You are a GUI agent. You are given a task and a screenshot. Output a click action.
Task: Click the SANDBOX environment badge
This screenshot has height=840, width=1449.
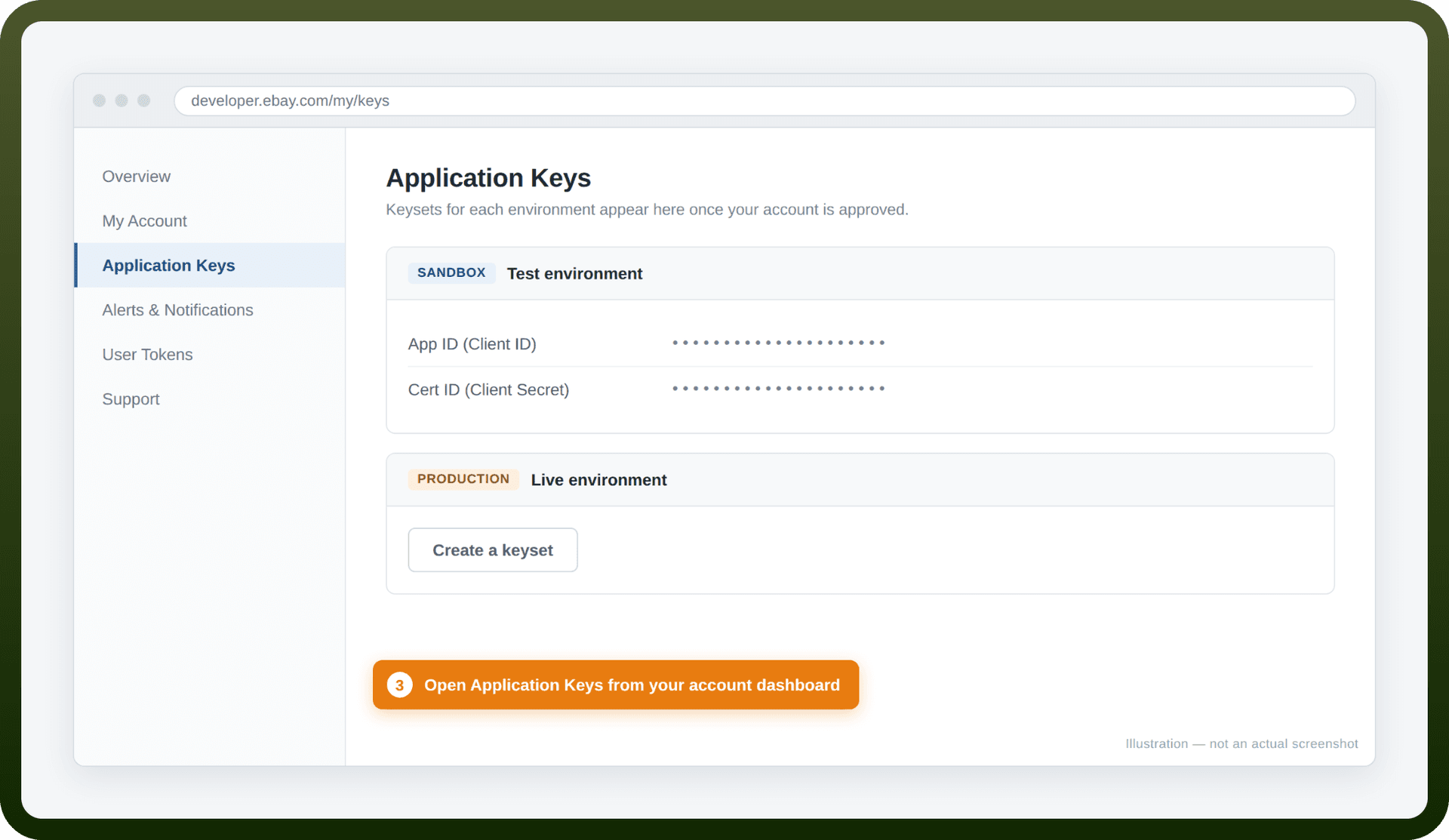[451, 273]
